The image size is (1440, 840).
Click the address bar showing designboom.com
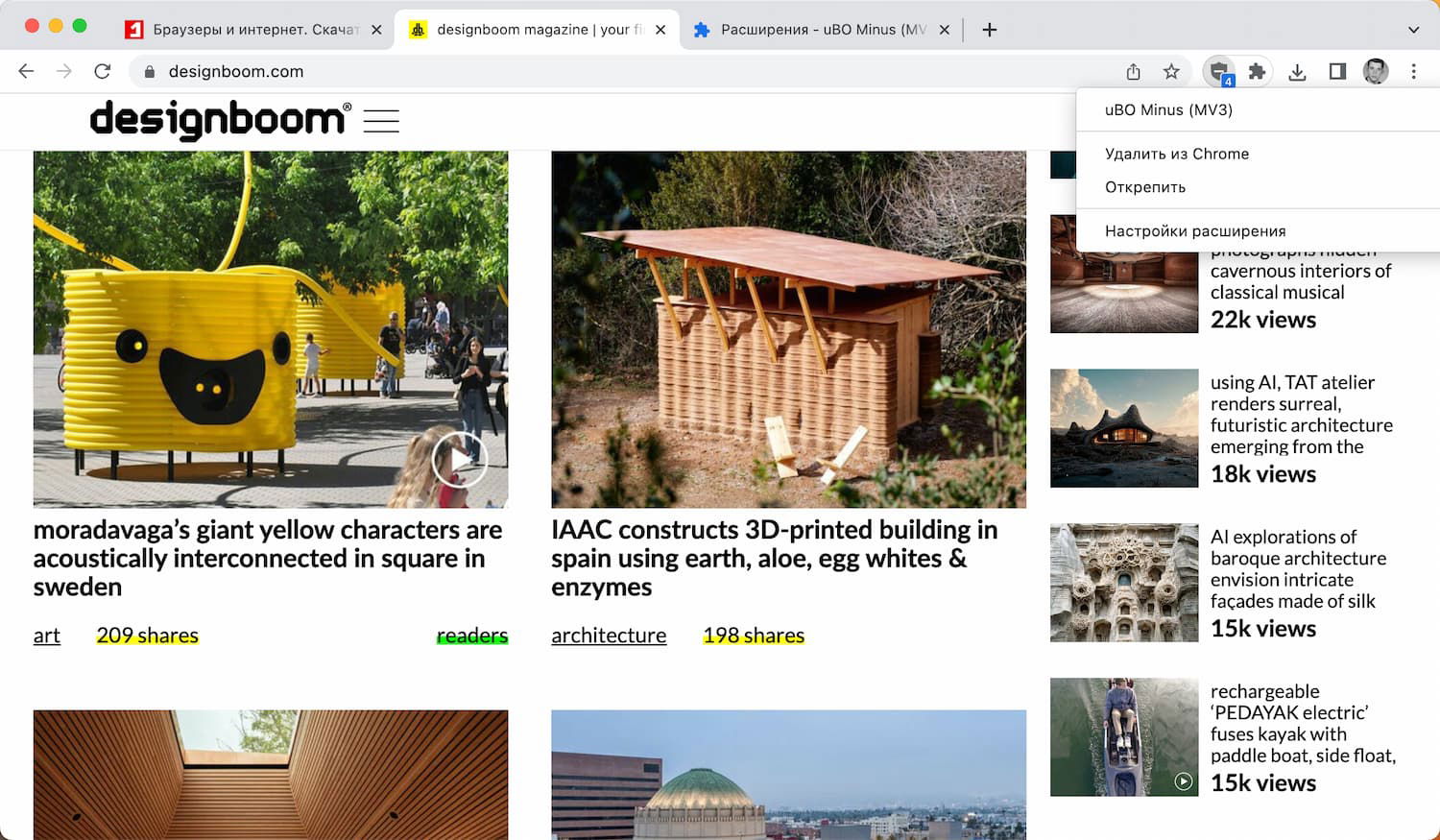(624, 71)
